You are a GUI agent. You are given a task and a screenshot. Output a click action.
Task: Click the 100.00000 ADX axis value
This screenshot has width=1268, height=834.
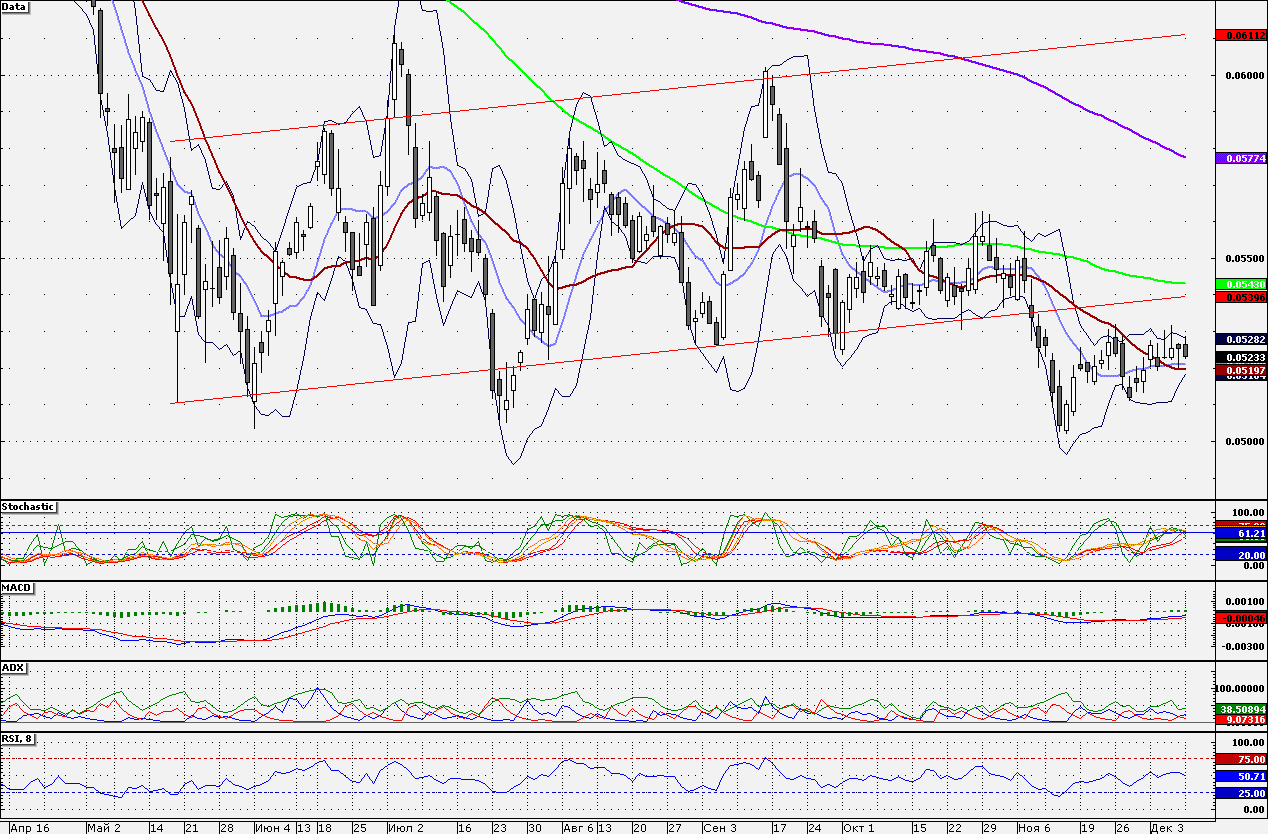1240,688
